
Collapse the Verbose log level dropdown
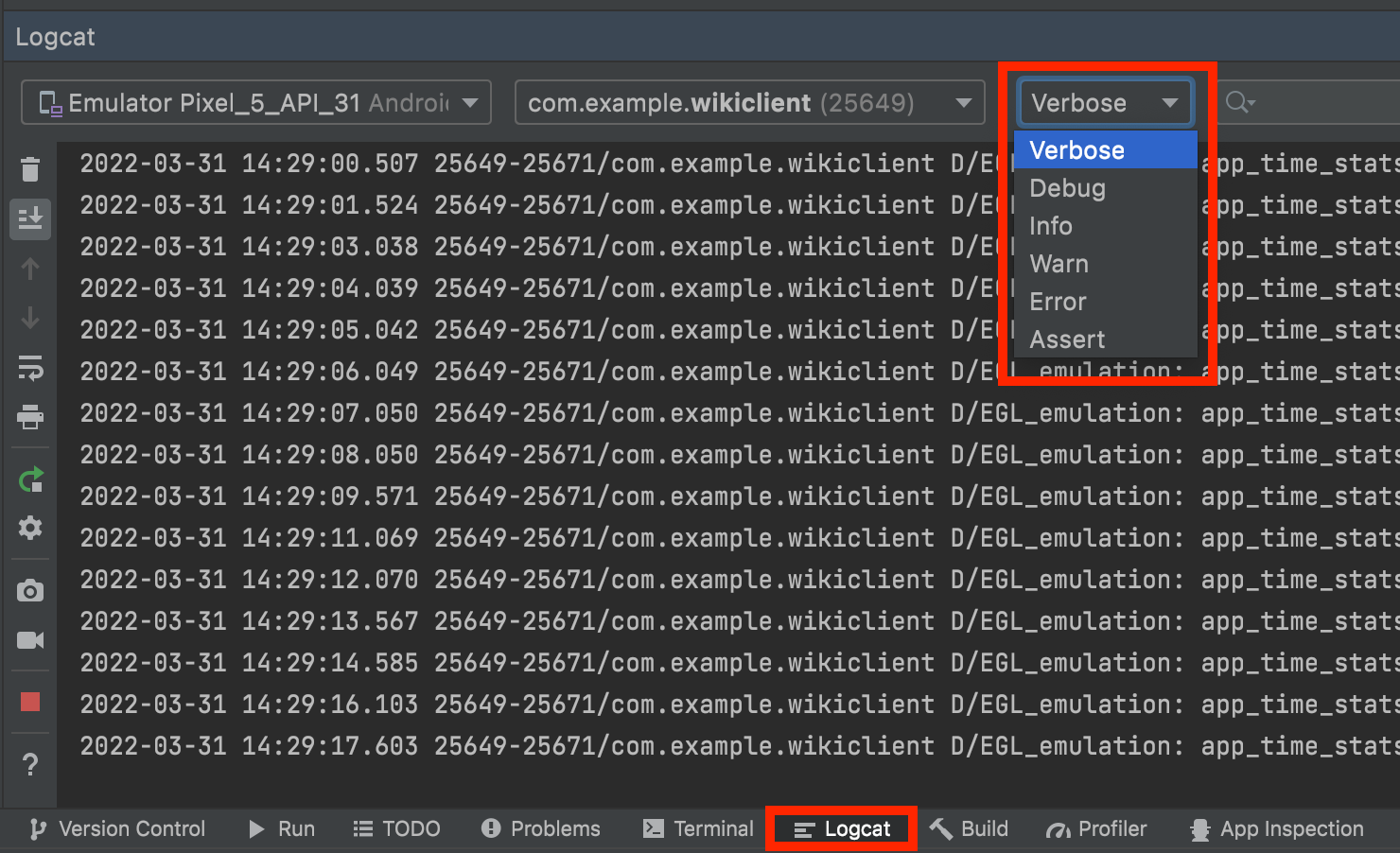[x=1106, y=102]
